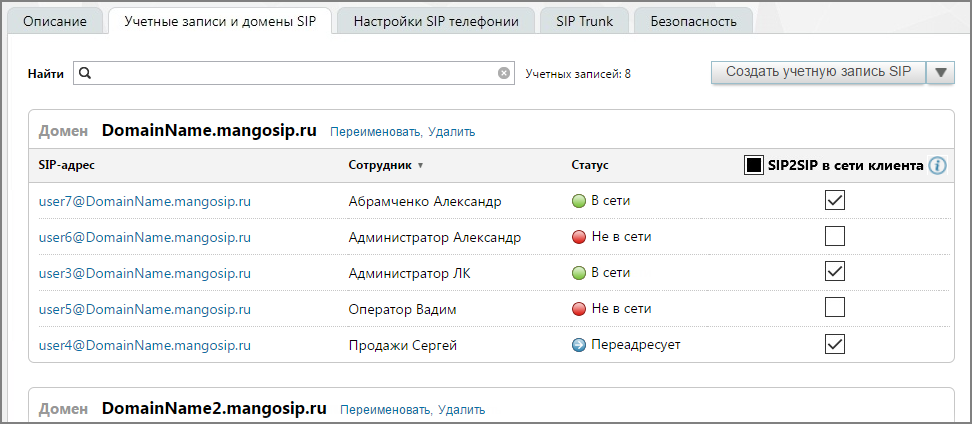This screenshot has width=972, height=424.
Task: Click the magnifier icon in search box
Action: tap(86, 73)
